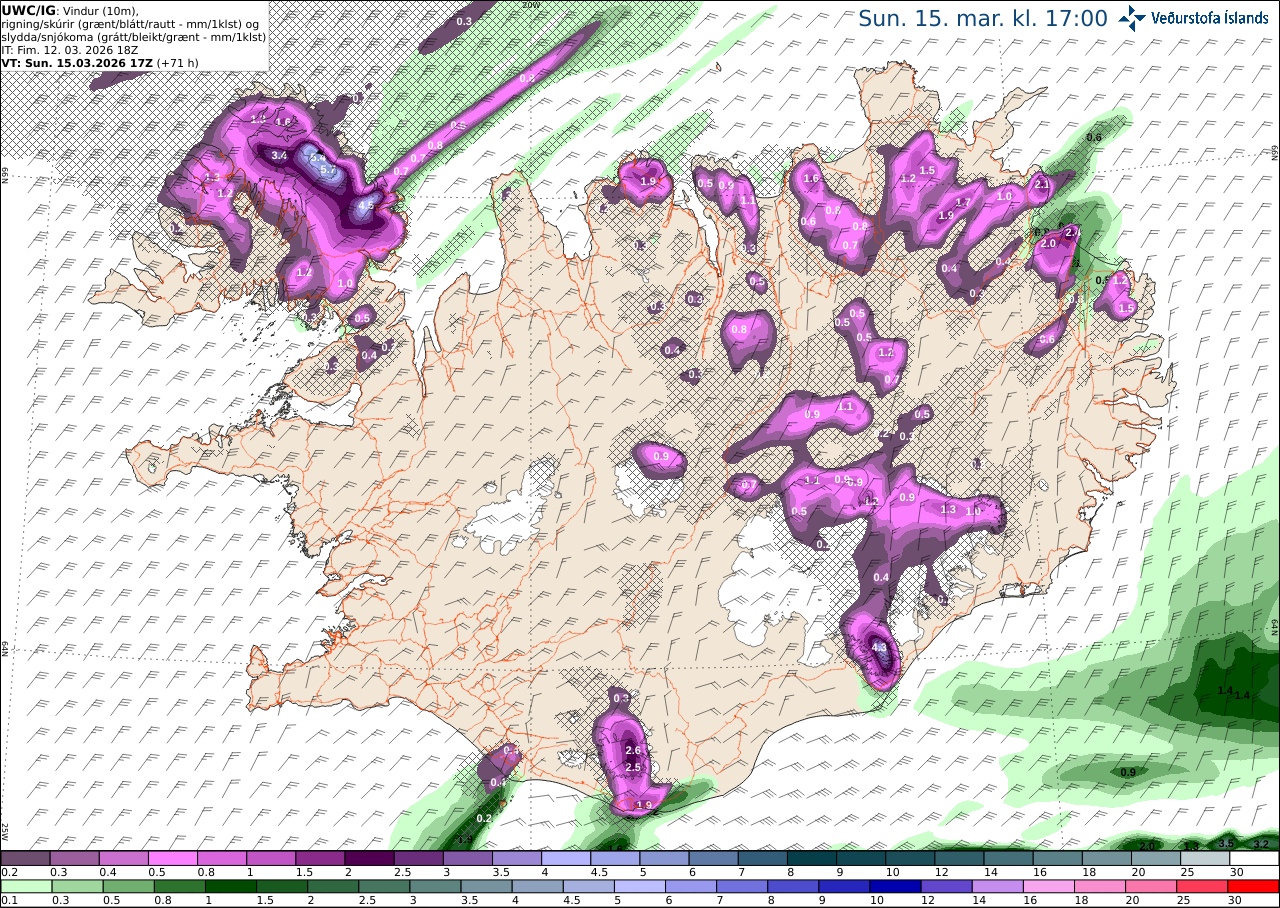Image resolution: width=1280 pixels, height=908 pixels.
Task: Click the bright pink 0.5 swatch in the snow legend
Action: click(x=172, y=858)
